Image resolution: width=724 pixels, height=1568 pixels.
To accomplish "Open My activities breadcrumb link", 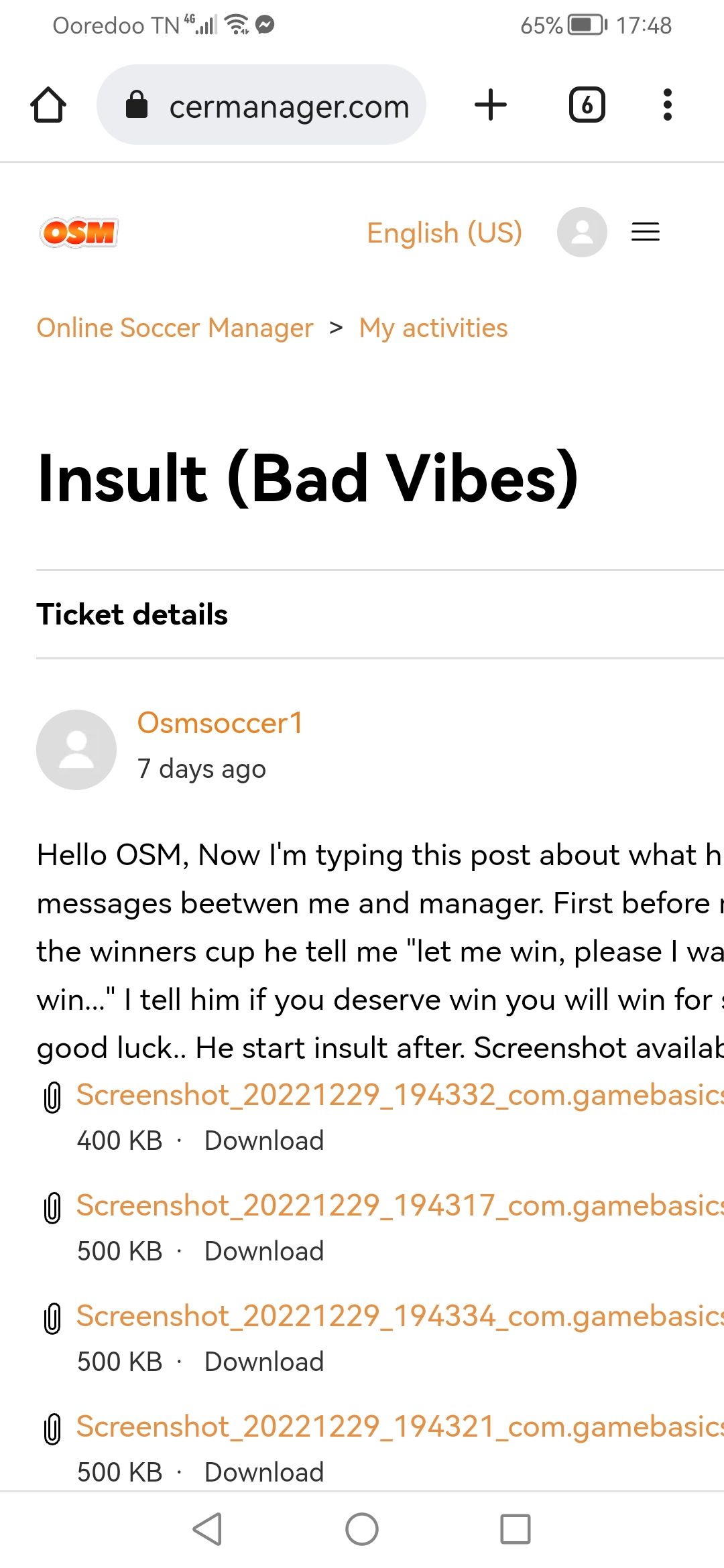I will coord(434,328).
